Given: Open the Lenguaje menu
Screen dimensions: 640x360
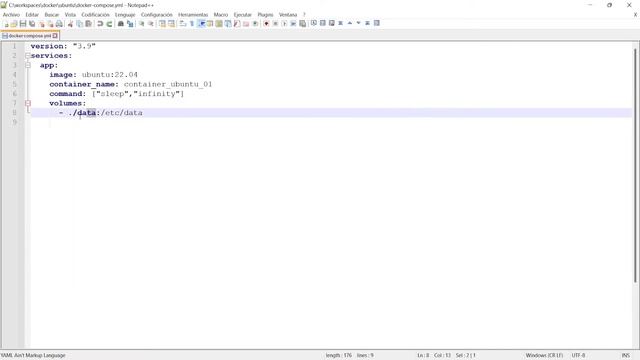Looking at the screenshot, I should [125, 15].
